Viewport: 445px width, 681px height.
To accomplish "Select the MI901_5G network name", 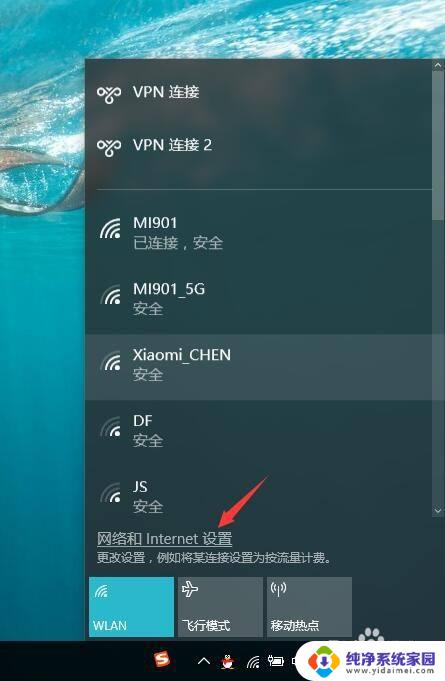I will (x=169, y=289).
